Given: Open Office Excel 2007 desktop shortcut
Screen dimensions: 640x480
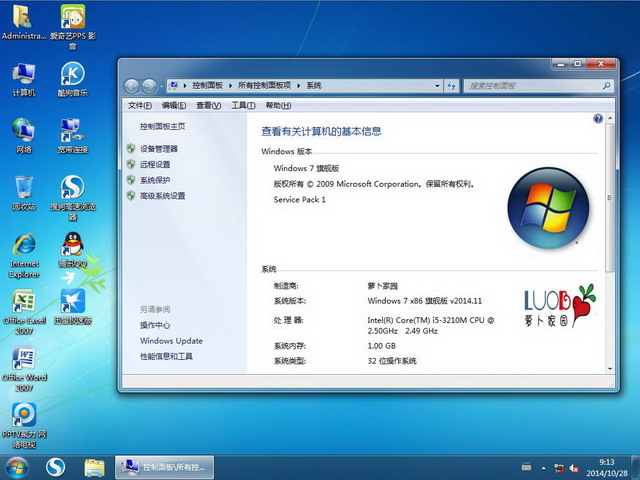Looking at the screenshot, I should point(24,313).
